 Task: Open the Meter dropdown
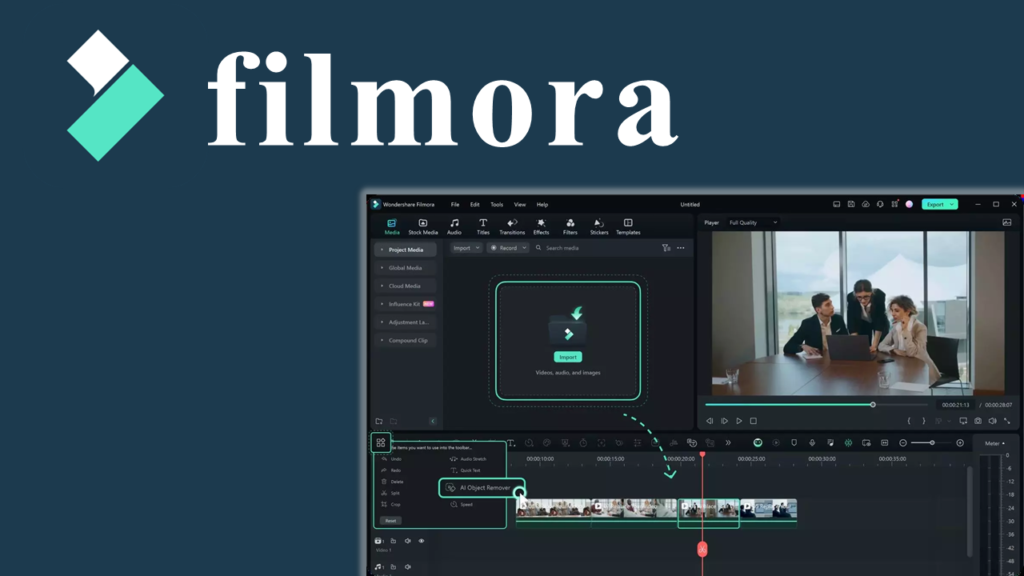tap(995, 443)
